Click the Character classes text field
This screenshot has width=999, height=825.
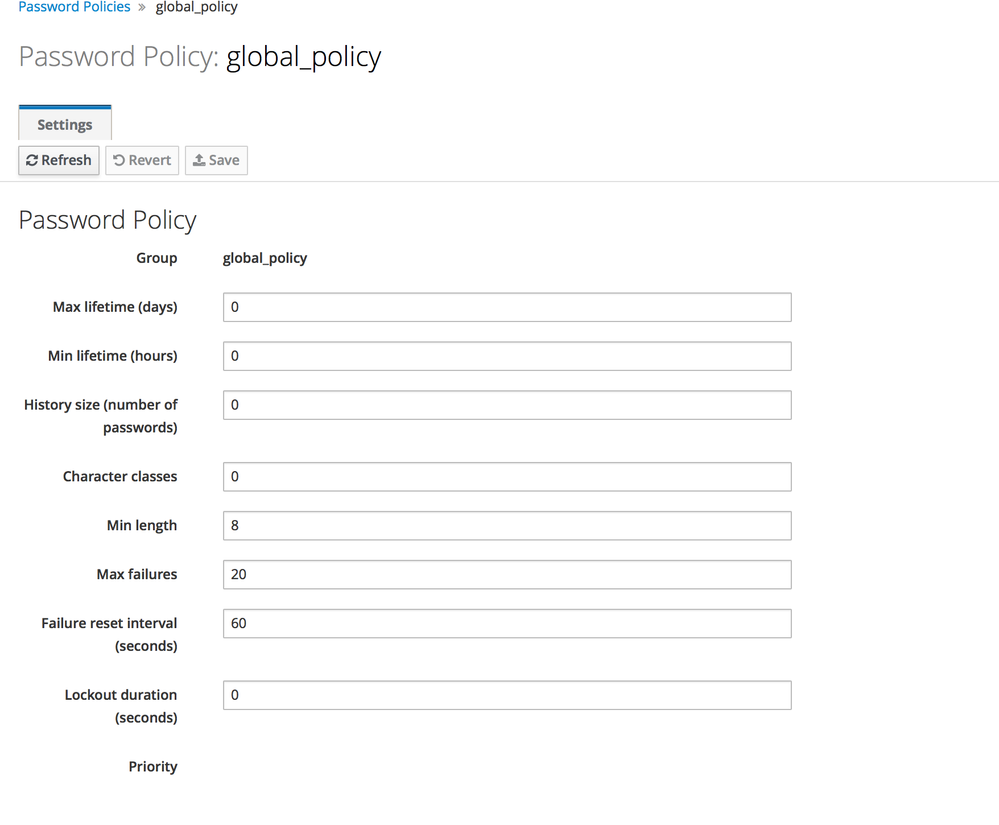(x=506, y=477)
